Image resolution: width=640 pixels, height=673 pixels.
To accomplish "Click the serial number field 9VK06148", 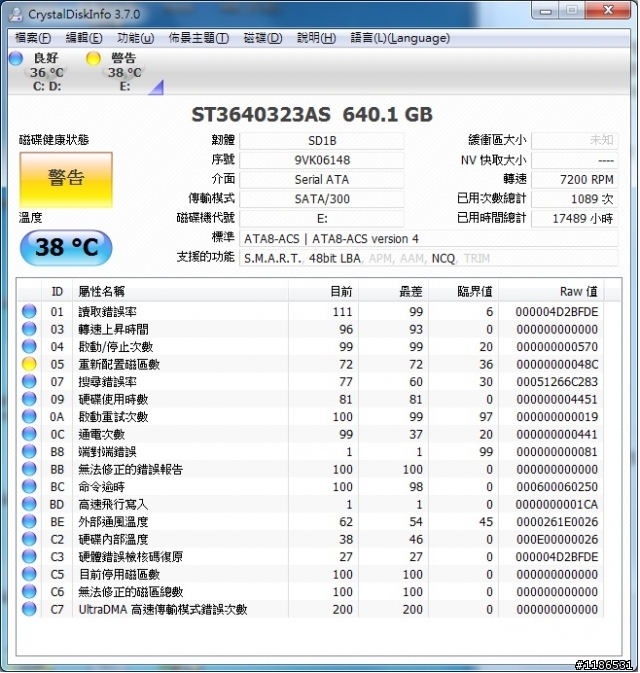I will pos(322,160).
